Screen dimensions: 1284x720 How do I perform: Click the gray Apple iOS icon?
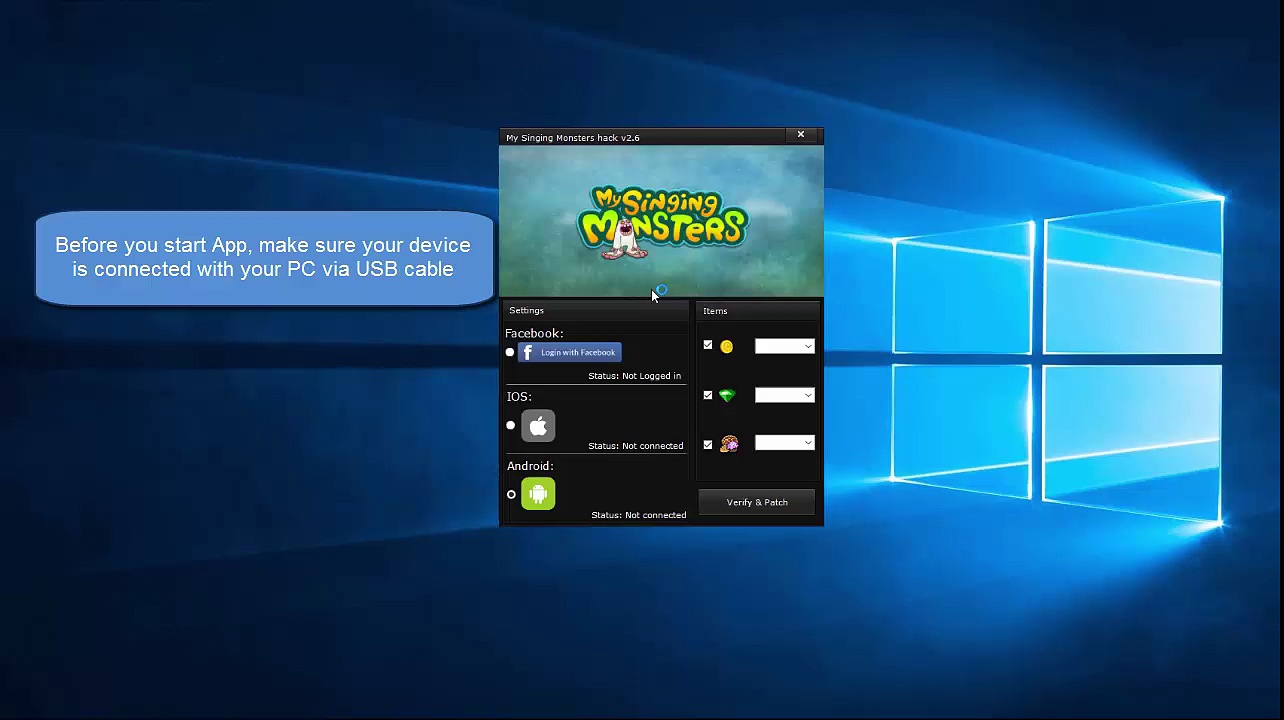click(x=538, y=426)
